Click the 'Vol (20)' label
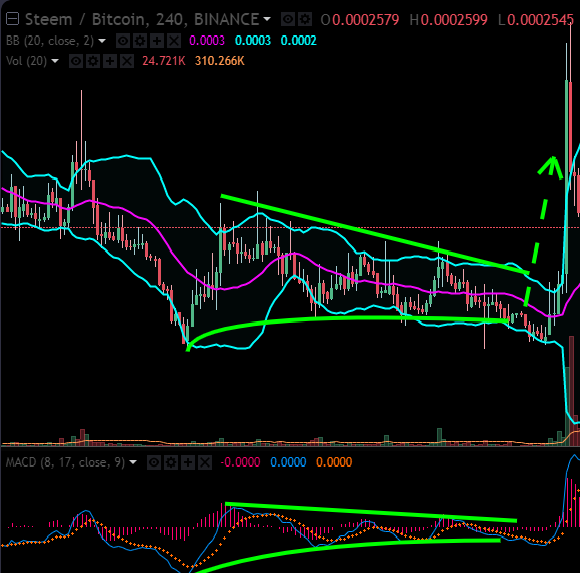Screen dimensions: 580x573 pos(27,61)
